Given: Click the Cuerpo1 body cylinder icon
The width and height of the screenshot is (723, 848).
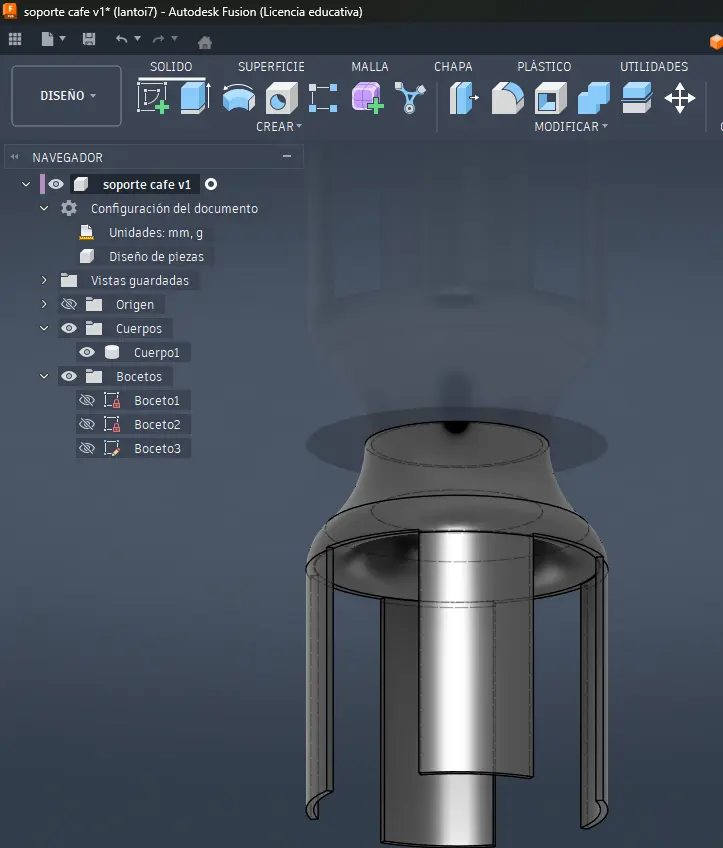Looking at the screenshot, I should pyautogui.click(x=112, y=352).
